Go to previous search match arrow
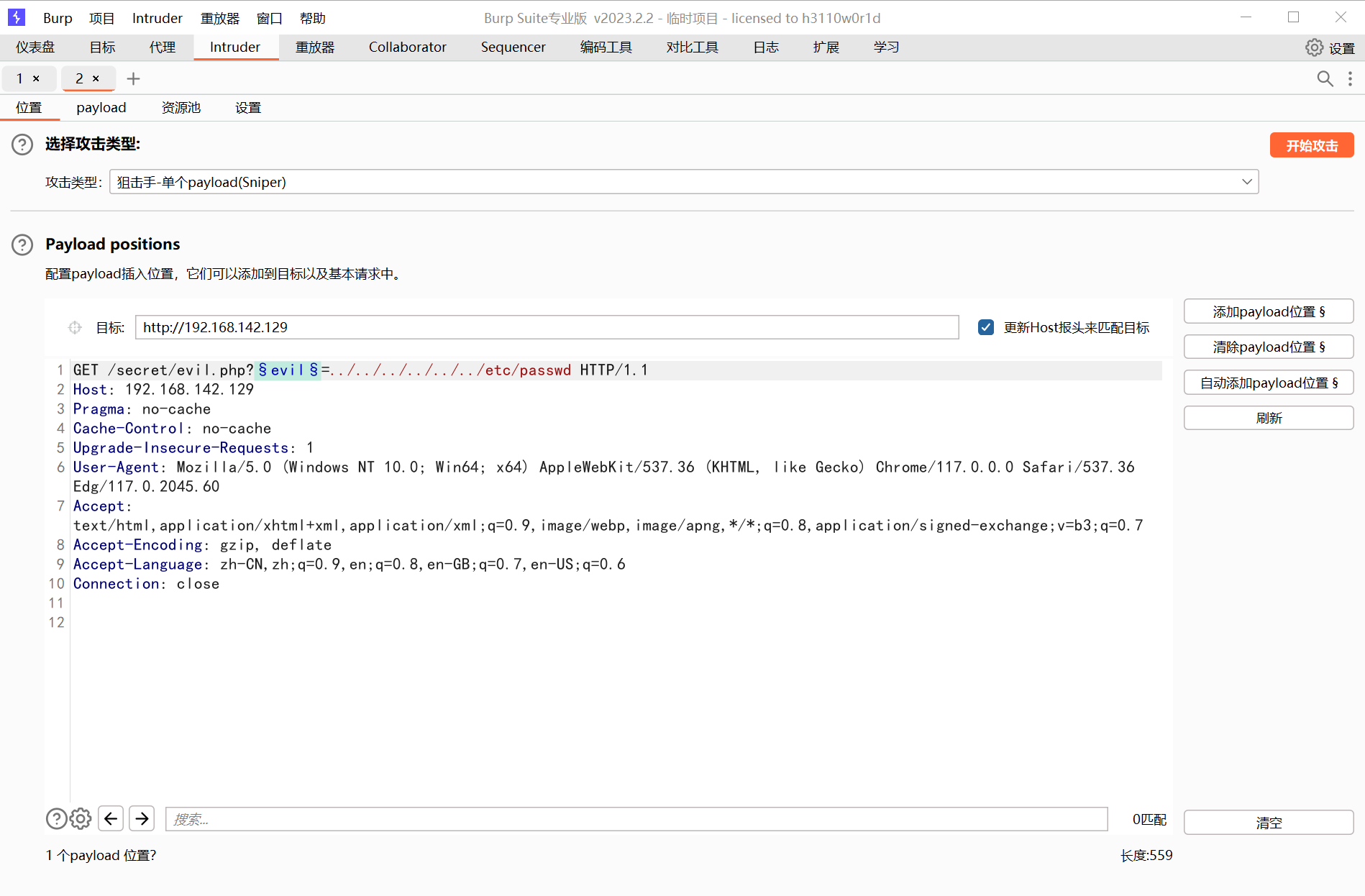 (111, 818)
